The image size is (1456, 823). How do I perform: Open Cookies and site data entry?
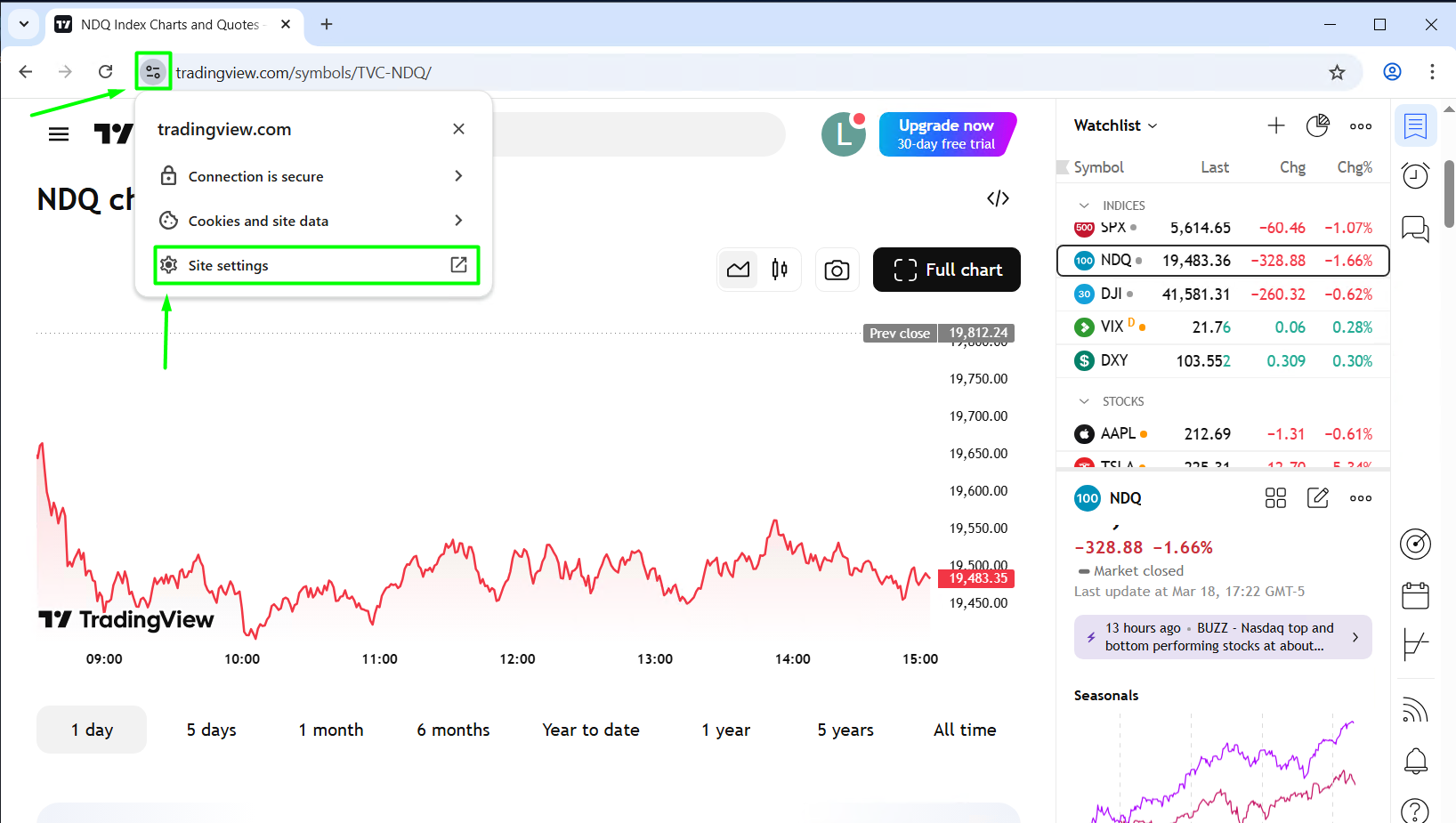click(x=313, y=221)
